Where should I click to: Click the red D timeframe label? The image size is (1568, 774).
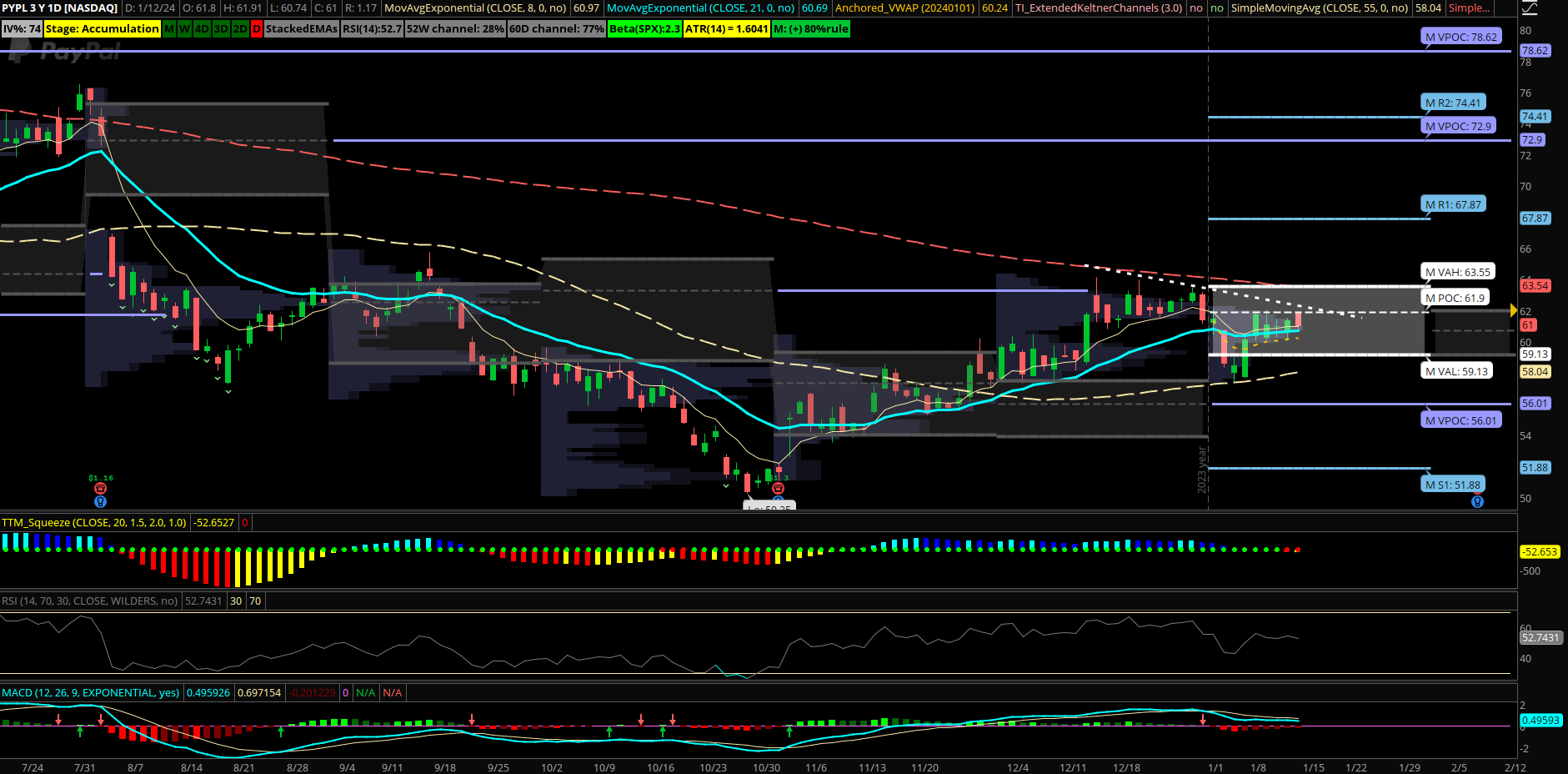(257, 28)
